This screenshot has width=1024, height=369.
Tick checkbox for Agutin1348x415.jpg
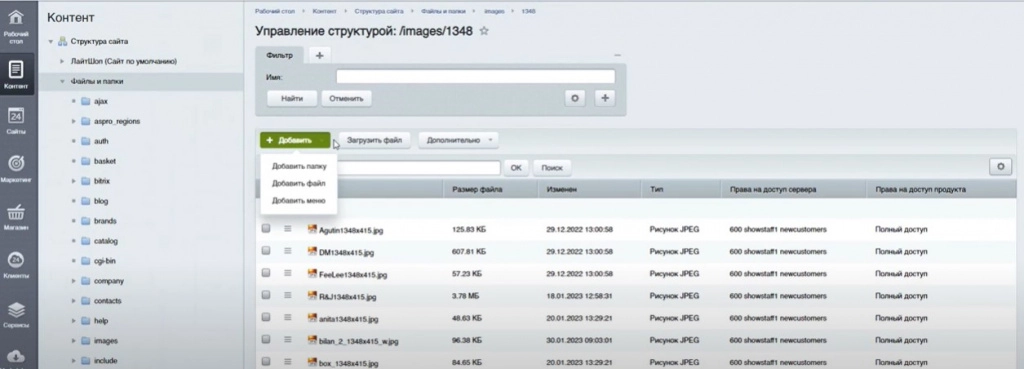point(266,229)
